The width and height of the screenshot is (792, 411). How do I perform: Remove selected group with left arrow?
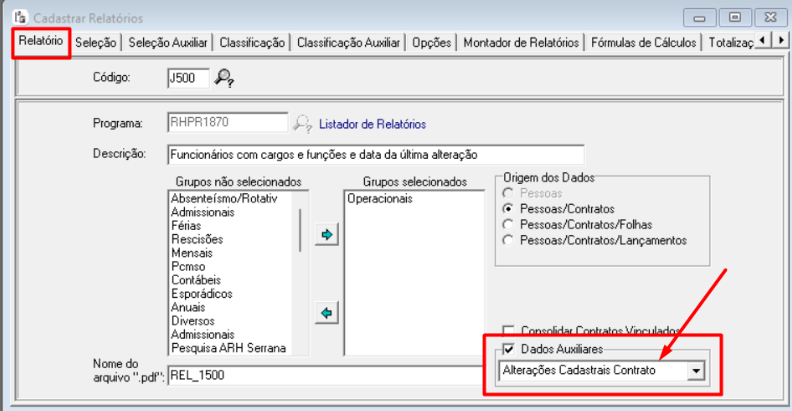point(325,313)
